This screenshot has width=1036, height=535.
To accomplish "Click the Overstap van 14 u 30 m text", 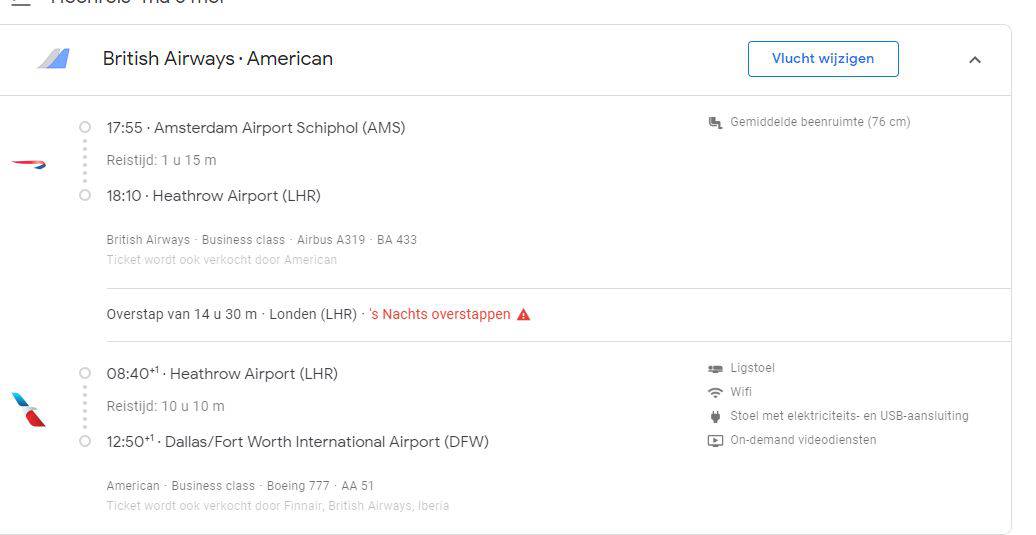I will (x=181, y=314).
